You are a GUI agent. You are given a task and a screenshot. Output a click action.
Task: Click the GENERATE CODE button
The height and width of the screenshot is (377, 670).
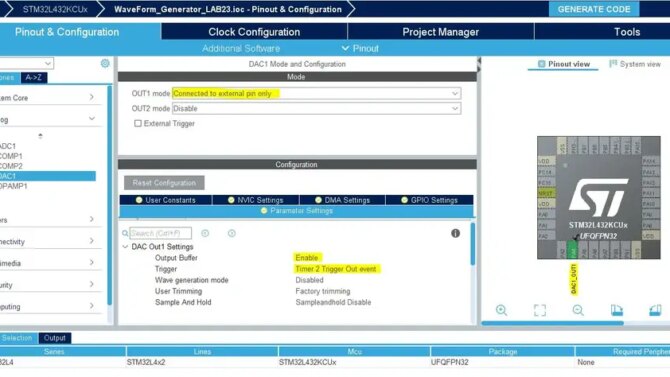coord(594,9)
